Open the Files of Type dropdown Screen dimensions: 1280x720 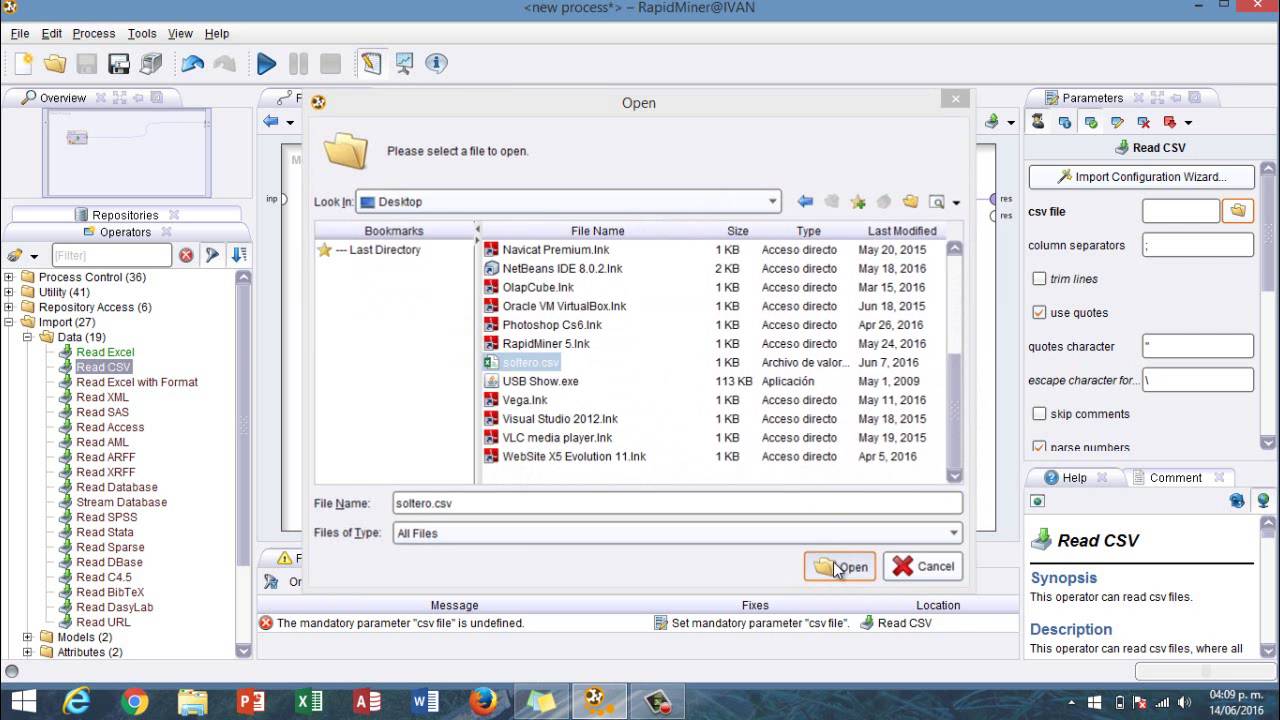(954, 533)
